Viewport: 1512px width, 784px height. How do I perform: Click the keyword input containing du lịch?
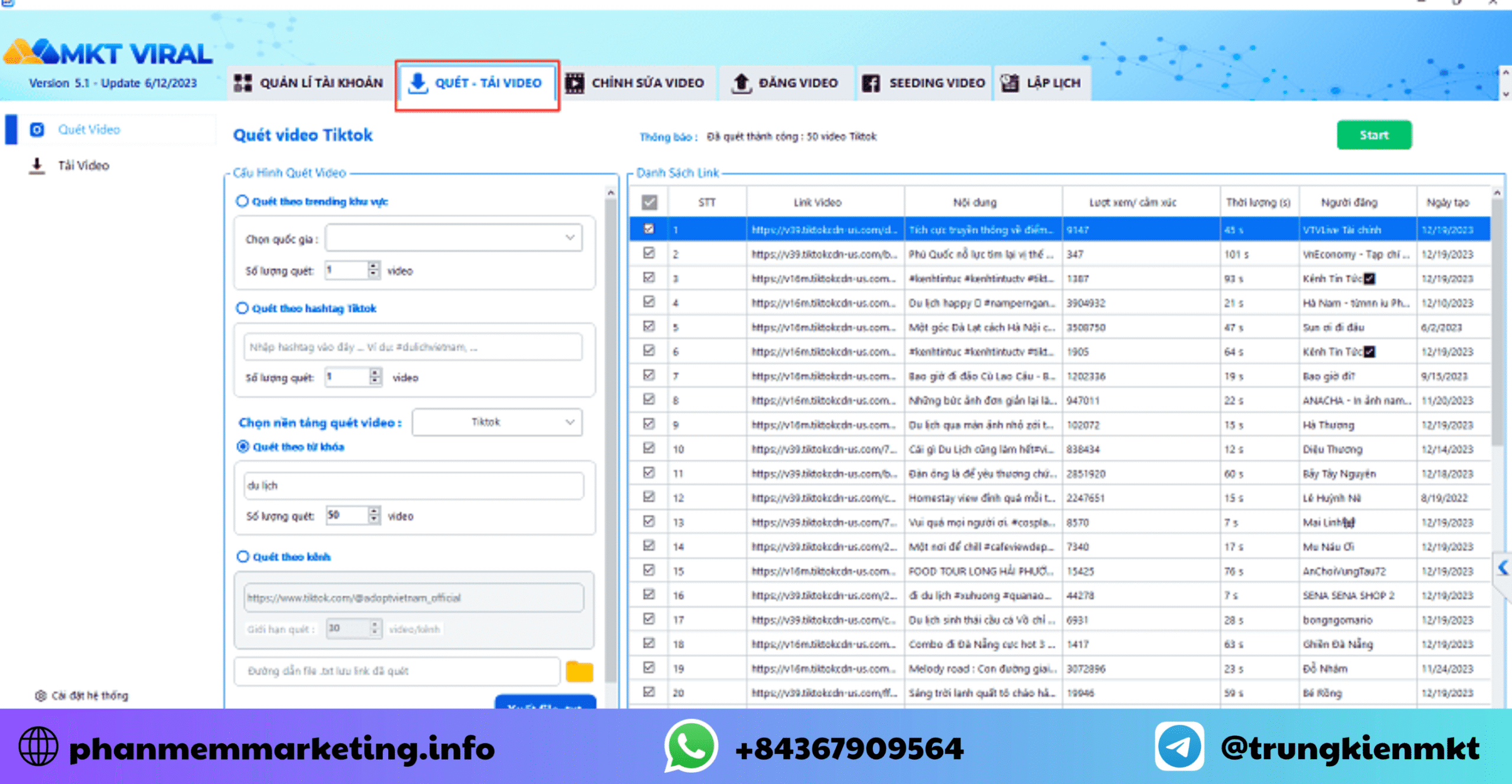(x=413, y=486)
